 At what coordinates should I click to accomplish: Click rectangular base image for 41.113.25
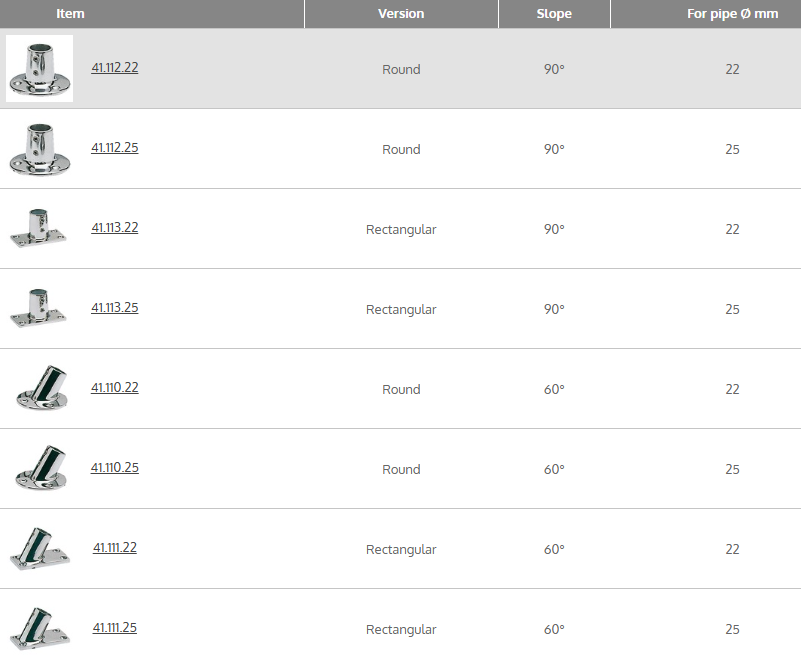39,308
